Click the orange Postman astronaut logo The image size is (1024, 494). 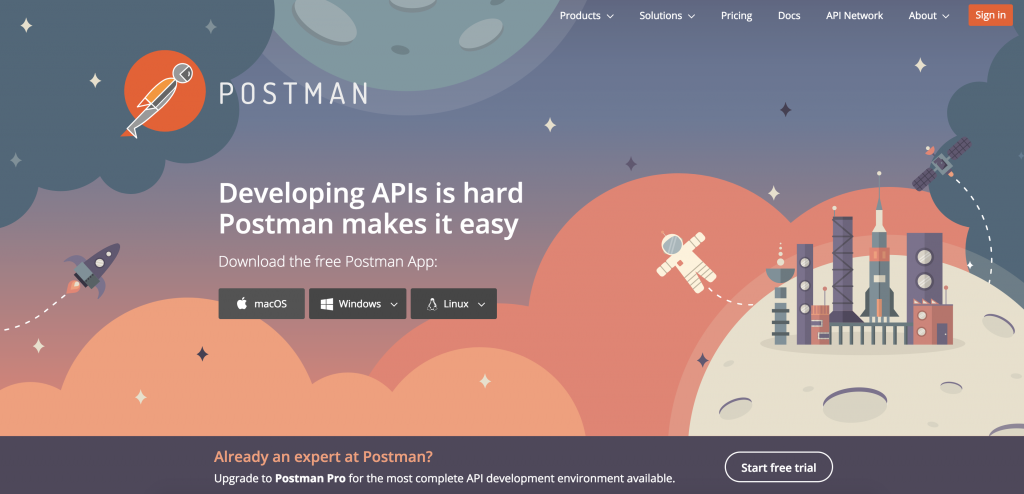164,95
